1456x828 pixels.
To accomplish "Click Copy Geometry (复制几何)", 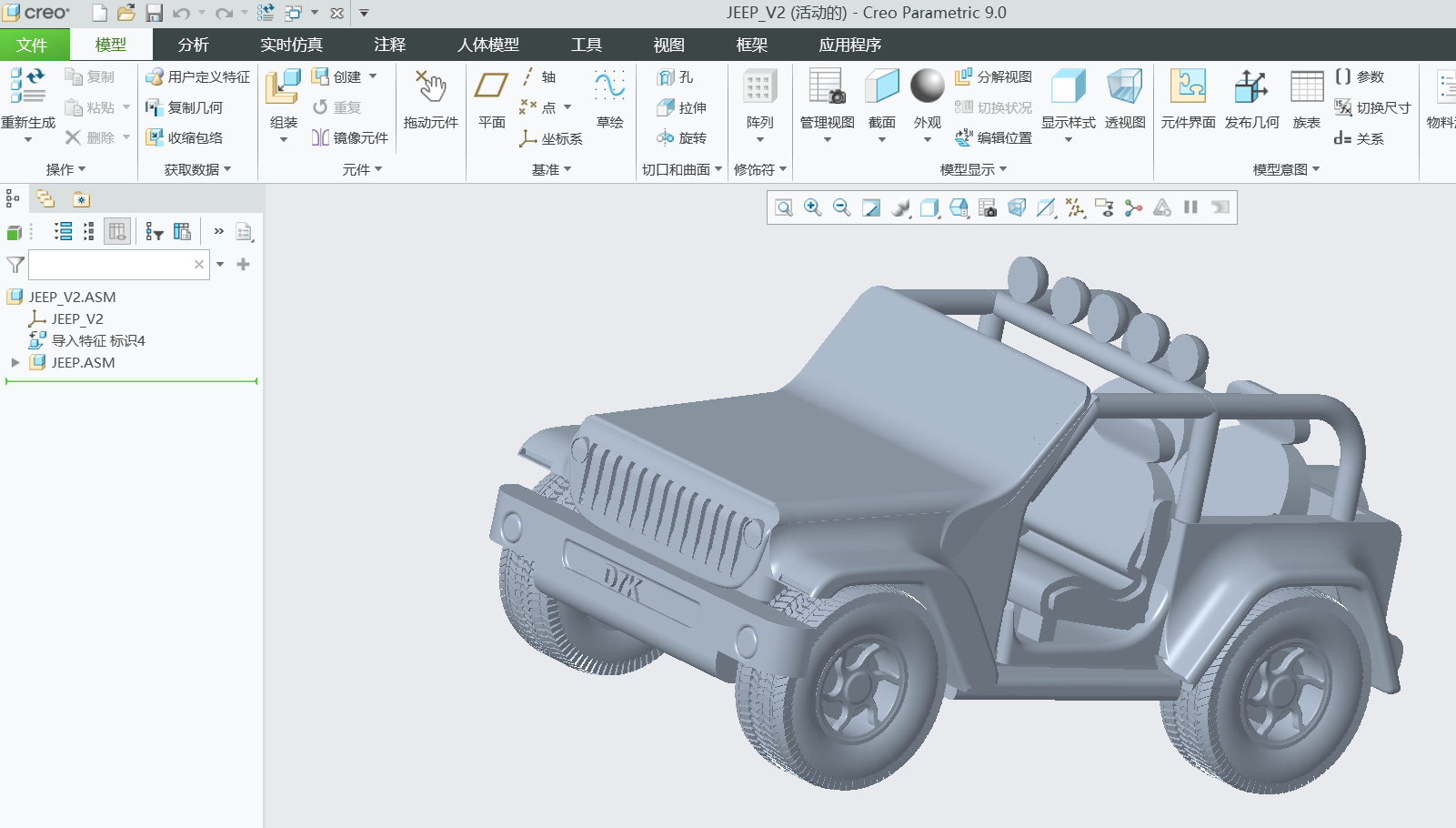I will coord(184,107).
